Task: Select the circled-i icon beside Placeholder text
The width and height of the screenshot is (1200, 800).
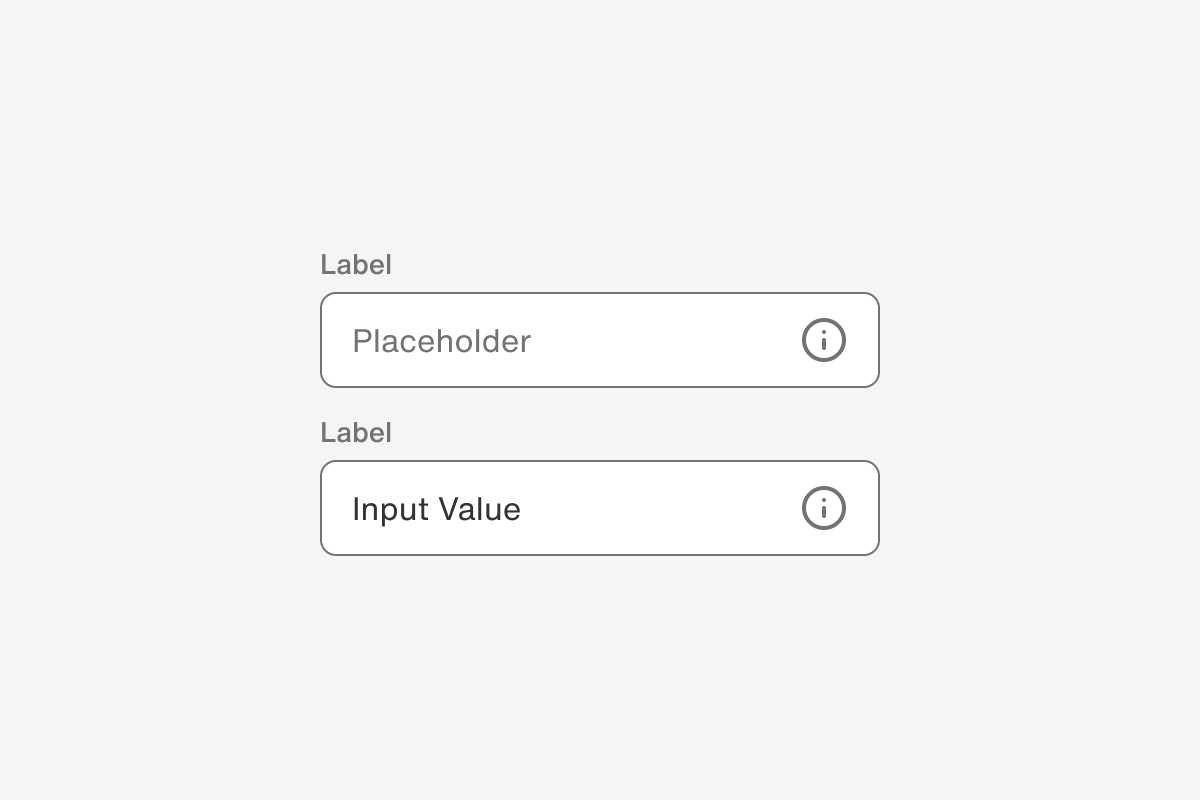Action: point(823,340)
